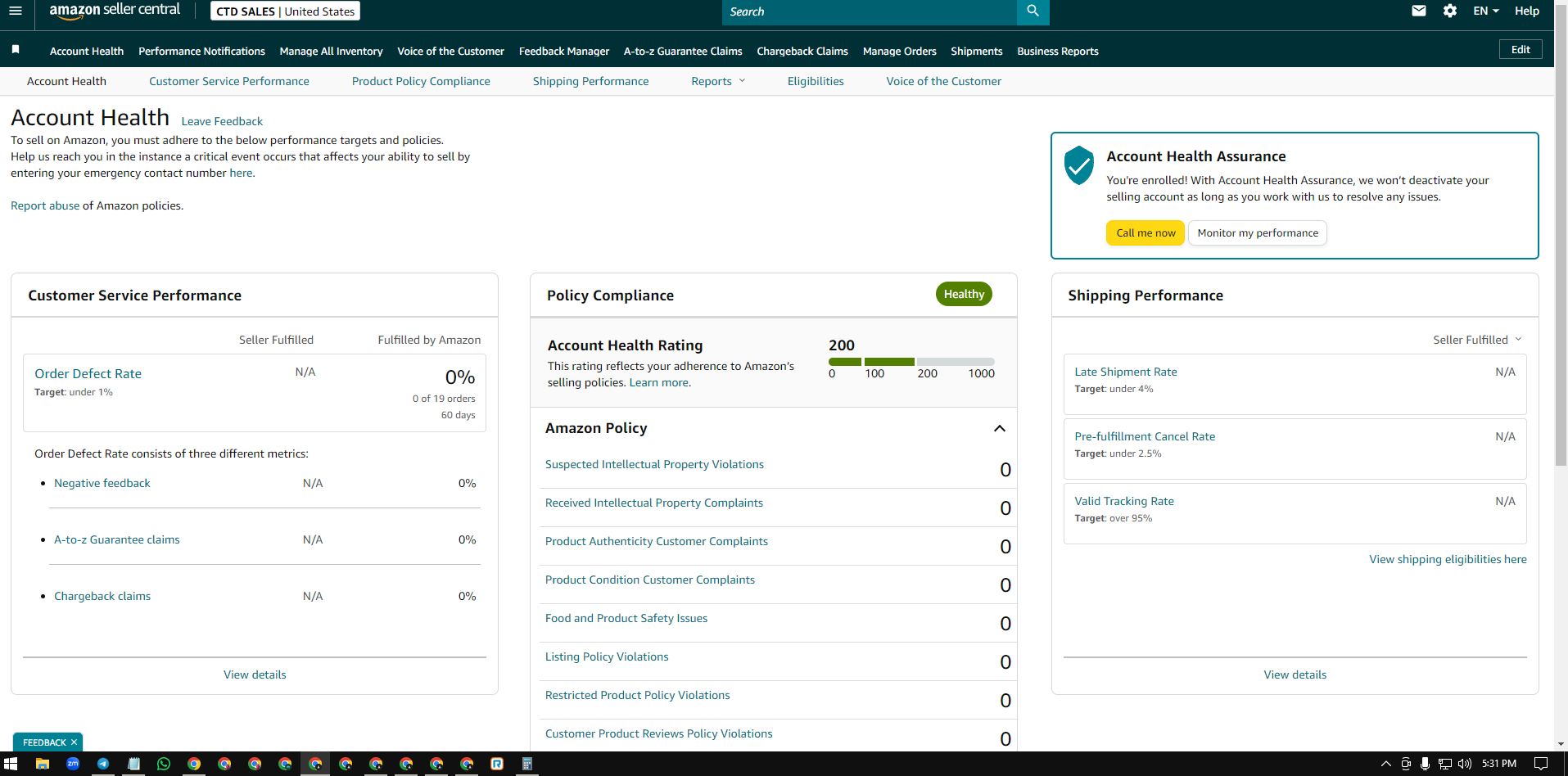Click the microphone tray icon
This screenshot has height=776, width=1568.
click(x=1426, y=764)
